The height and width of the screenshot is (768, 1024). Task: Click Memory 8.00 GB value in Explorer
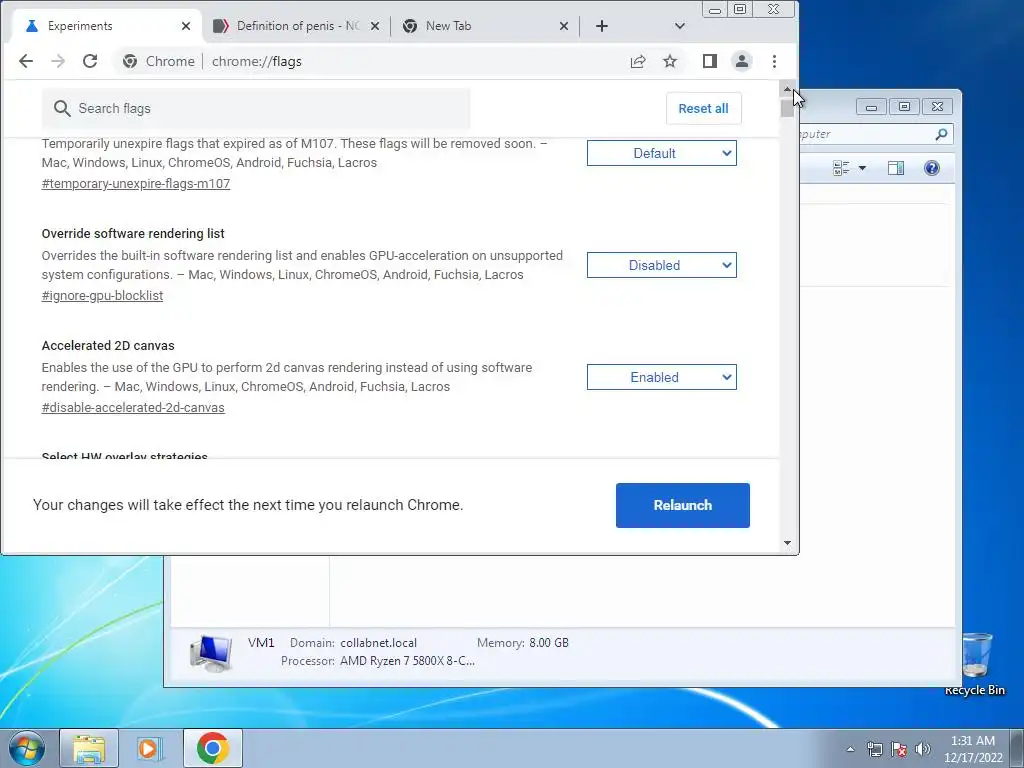[x=549, y=643]
